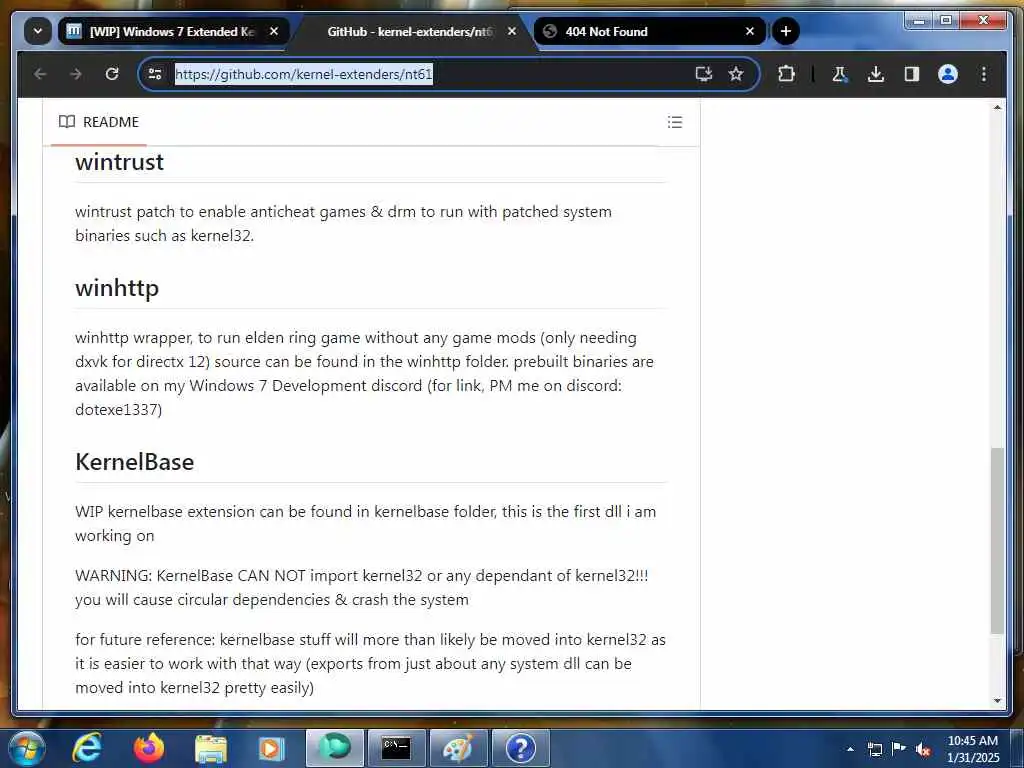Click the winhttp heading

point(117,288)
